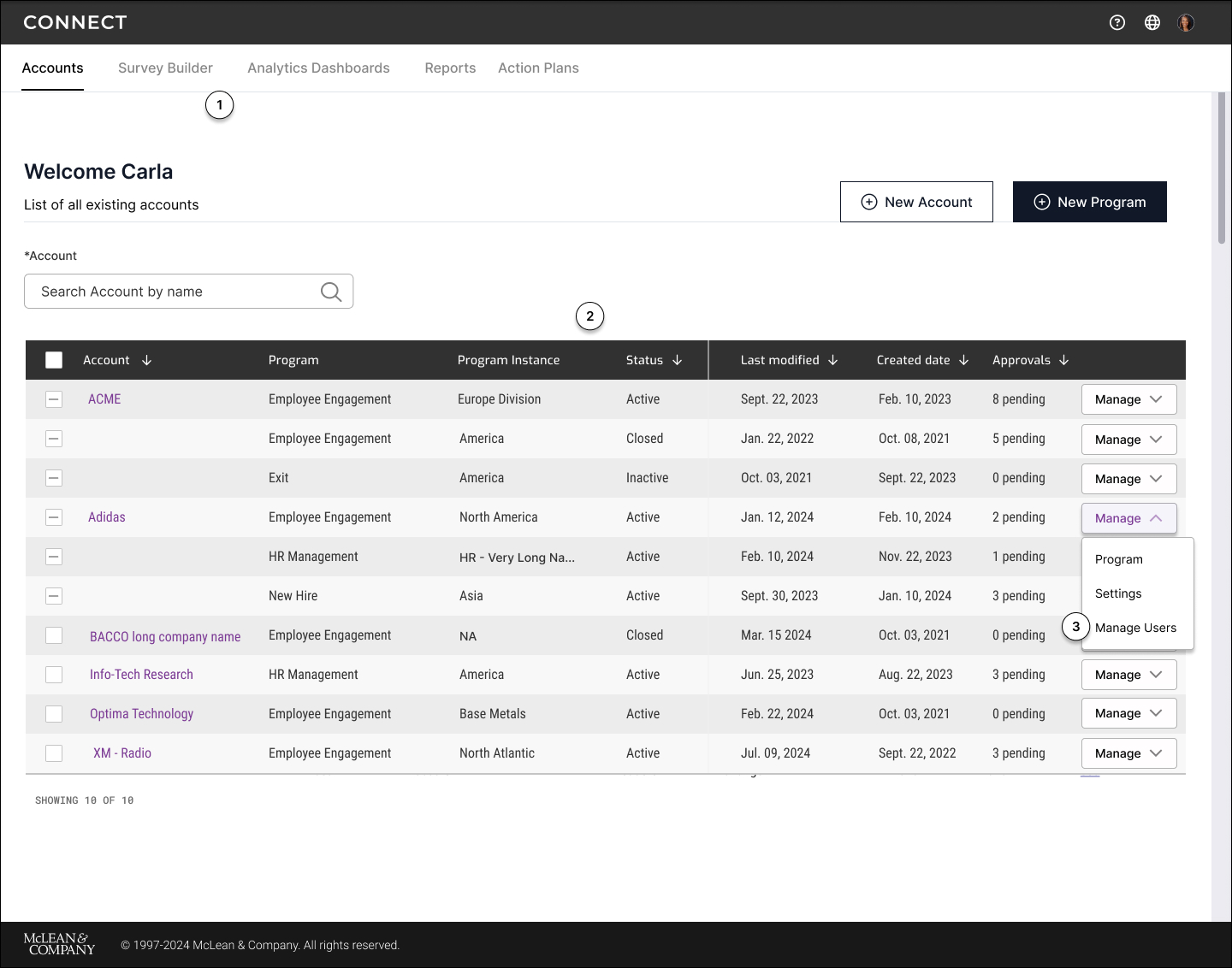The image size is (1232, 968).
Task: Select the XM - Radio checkbox
Action: (54, 753)
